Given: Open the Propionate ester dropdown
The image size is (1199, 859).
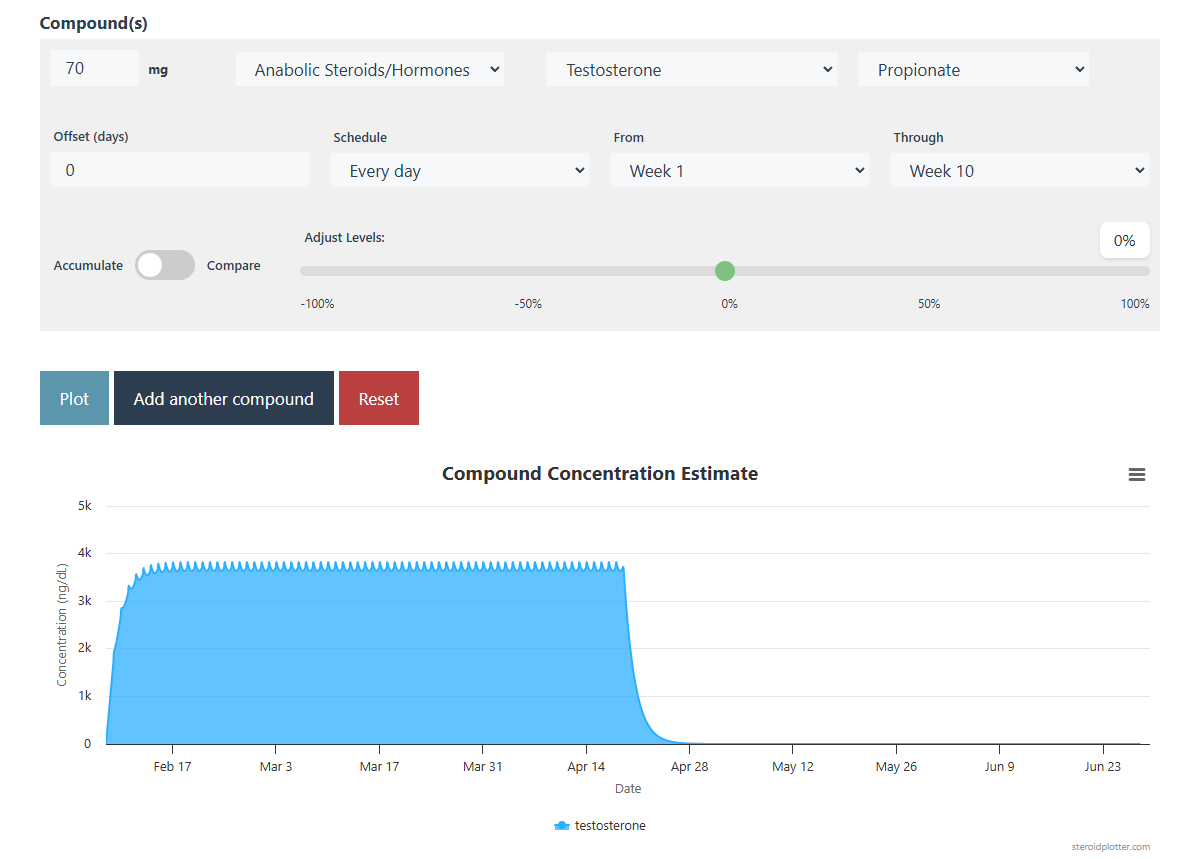Looking at the screenshot, I should (973, 70).
